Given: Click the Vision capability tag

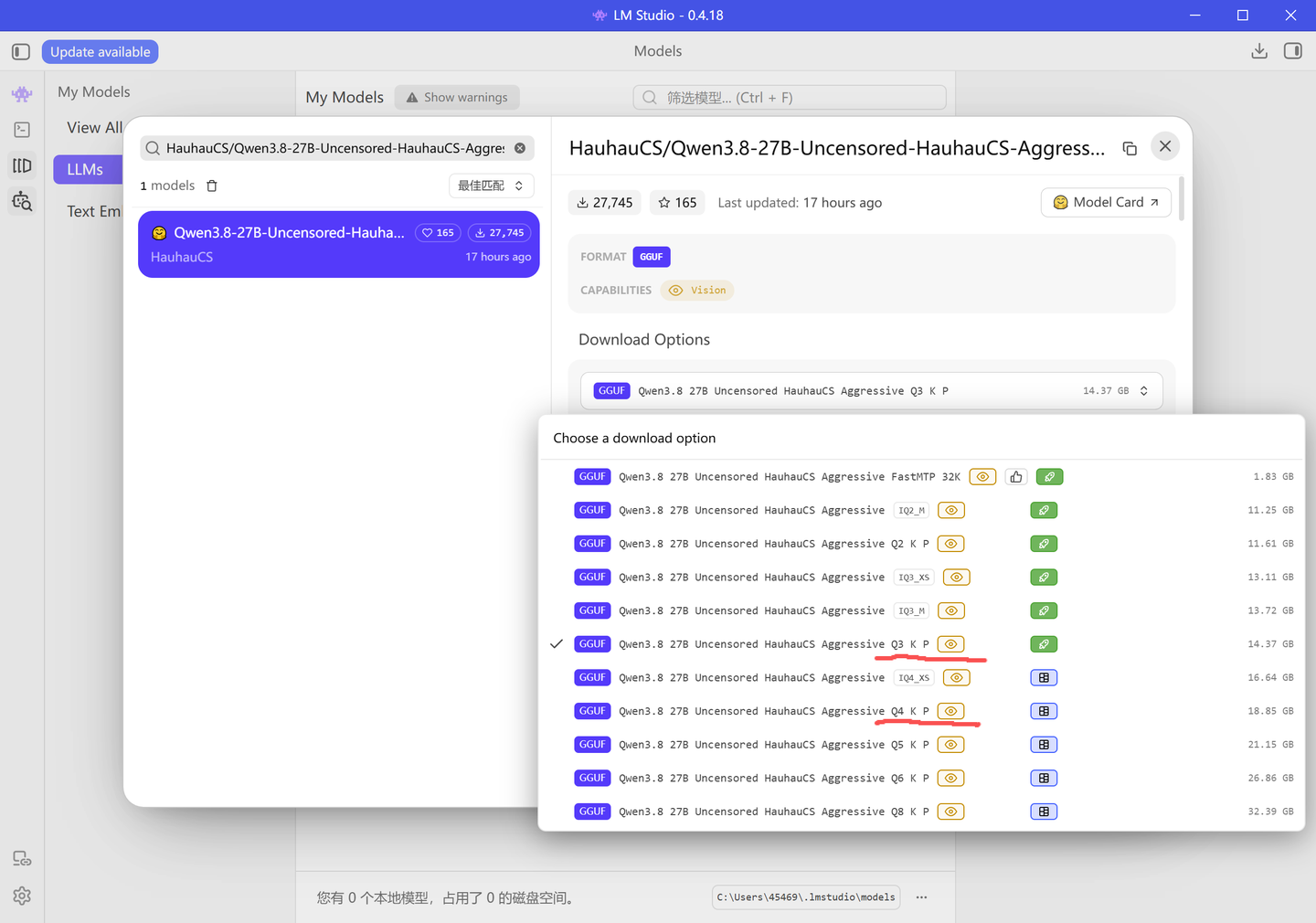Looking at the screenshot, I should pos(697,291).
